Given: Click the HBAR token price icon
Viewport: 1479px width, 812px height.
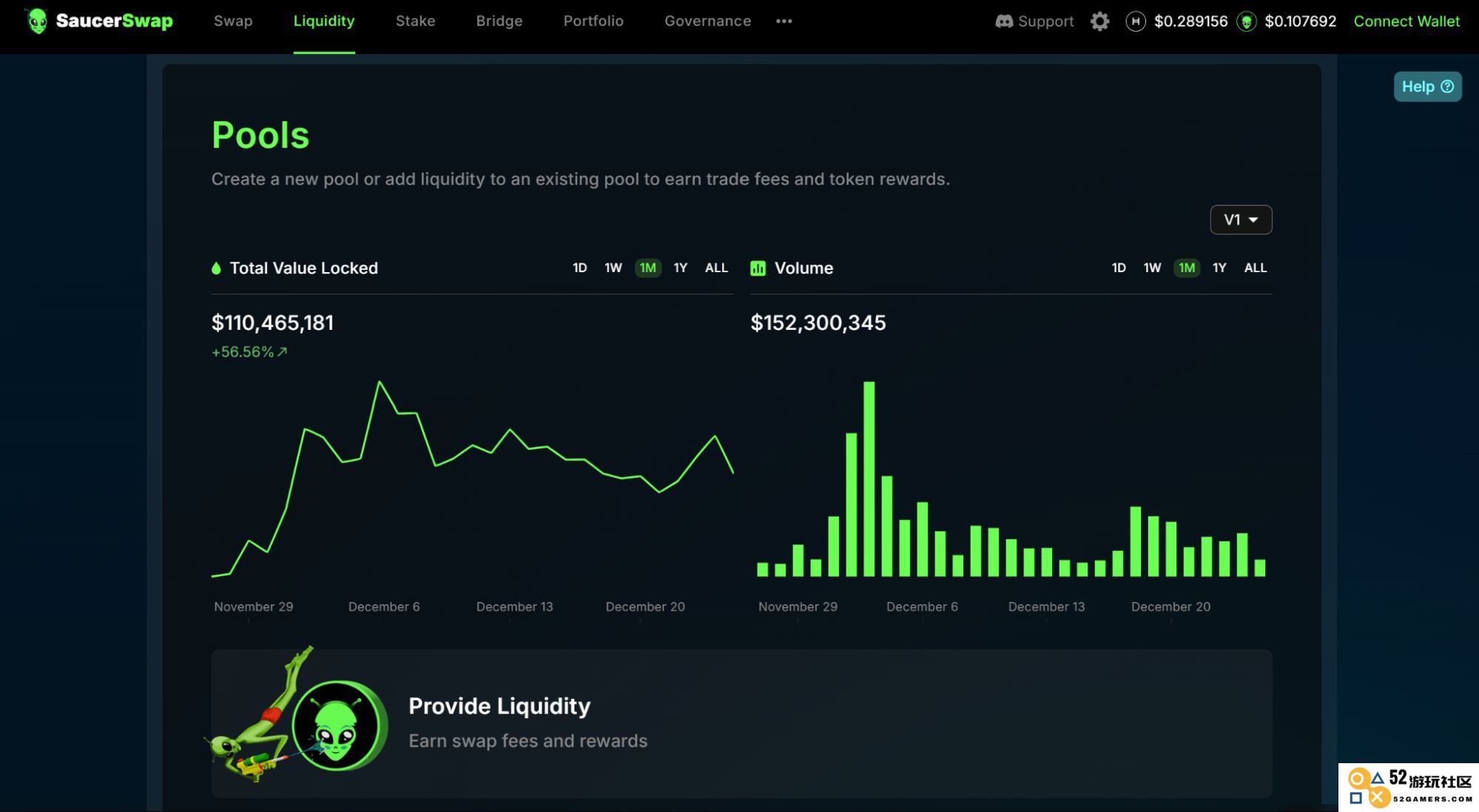Looking at the screenshot, I should [1136, 21].
